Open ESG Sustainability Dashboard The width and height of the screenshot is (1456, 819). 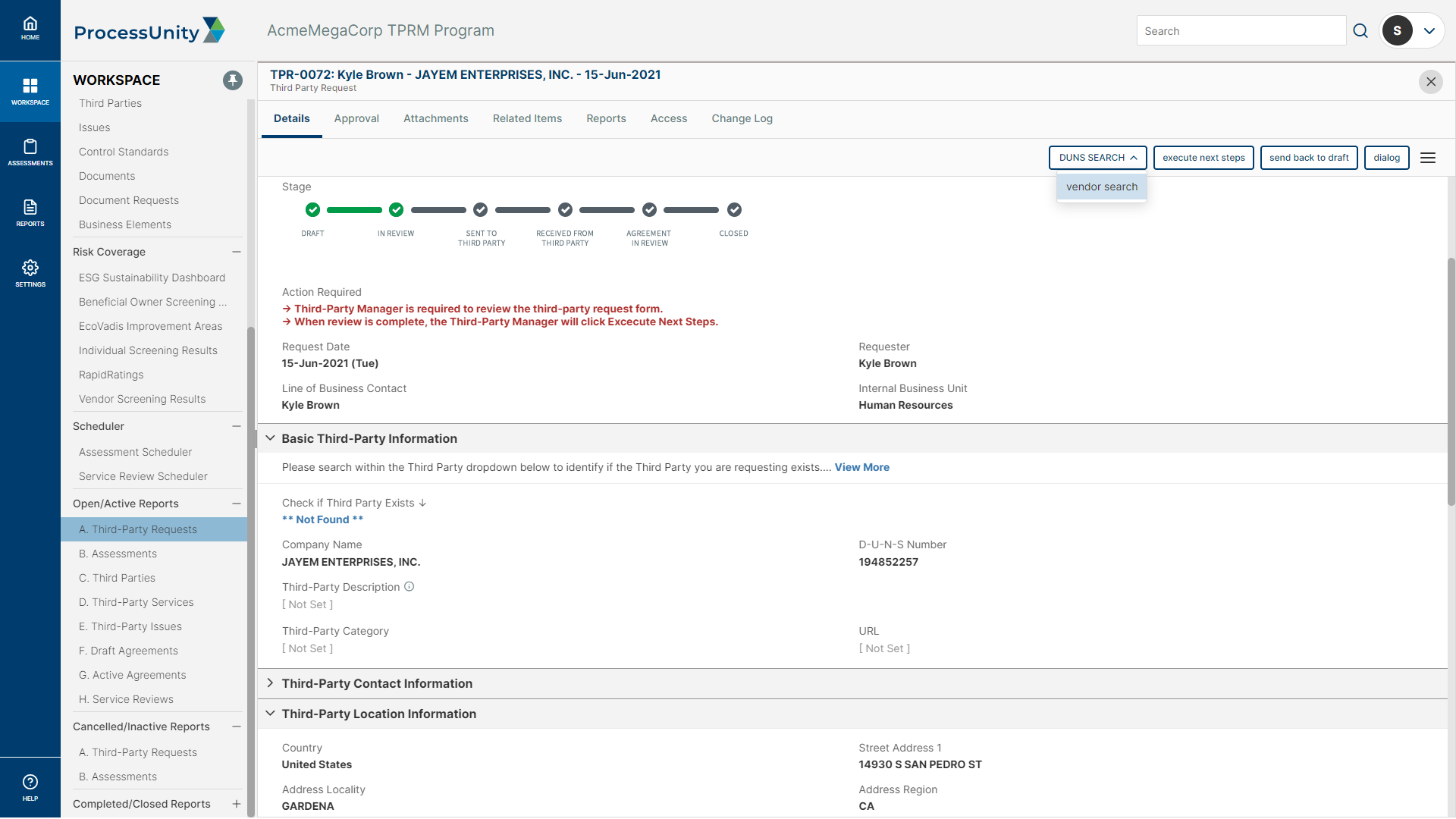[152, 278]
